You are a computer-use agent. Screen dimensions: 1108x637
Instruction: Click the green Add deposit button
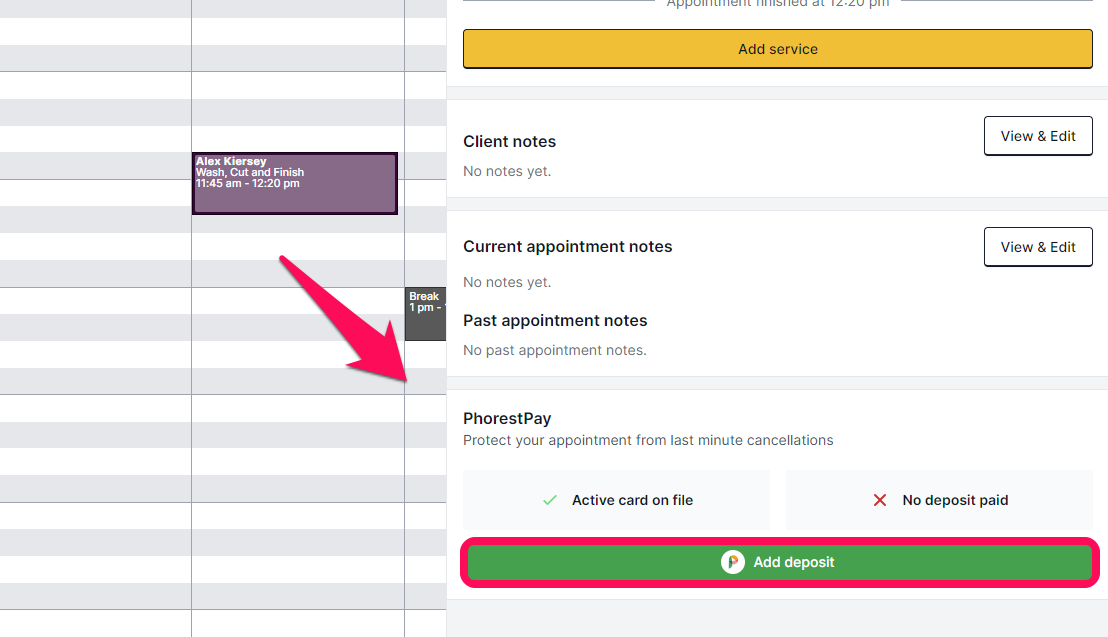point(779,562)
